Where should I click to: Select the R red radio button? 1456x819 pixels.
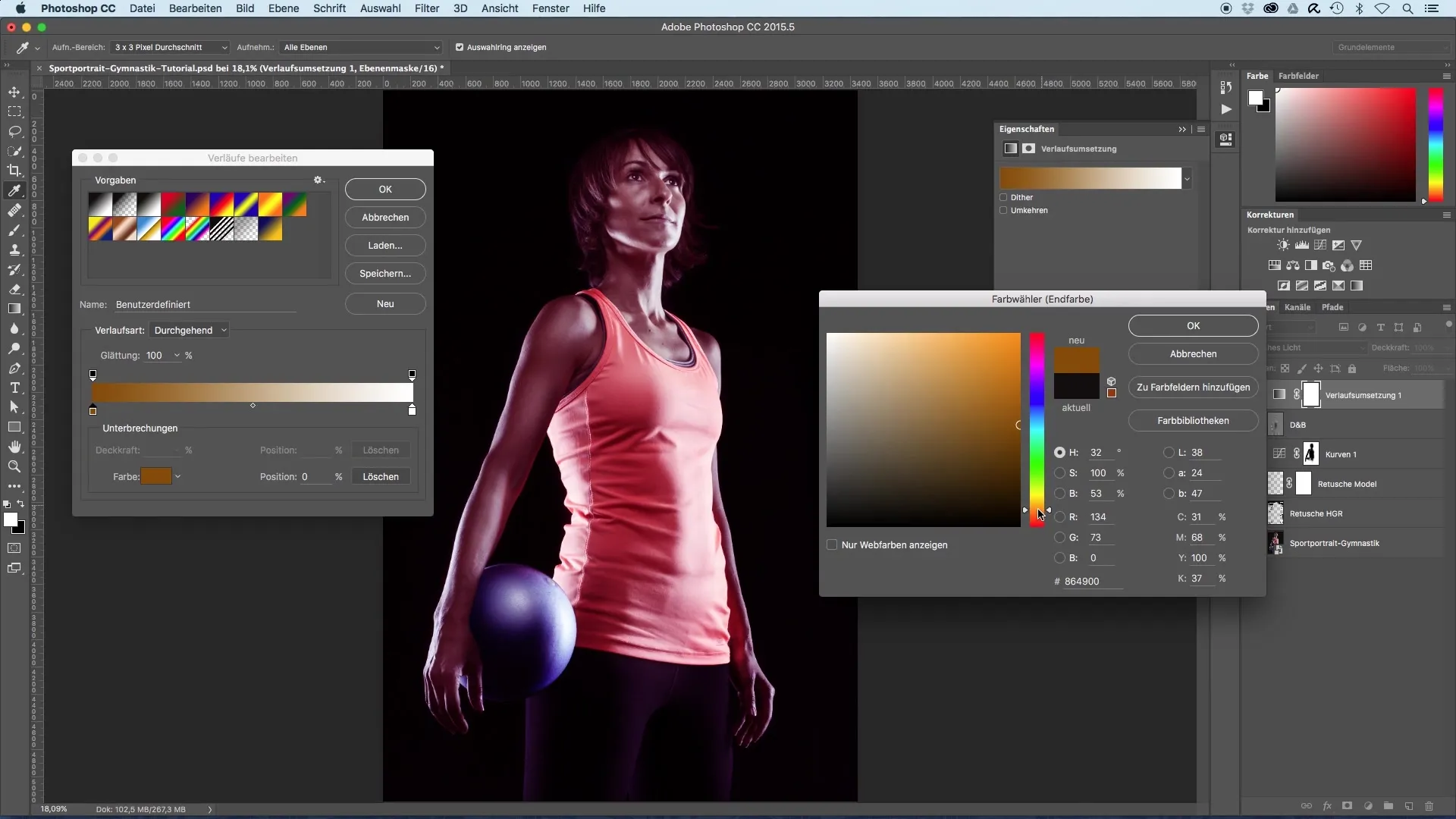1059,516
